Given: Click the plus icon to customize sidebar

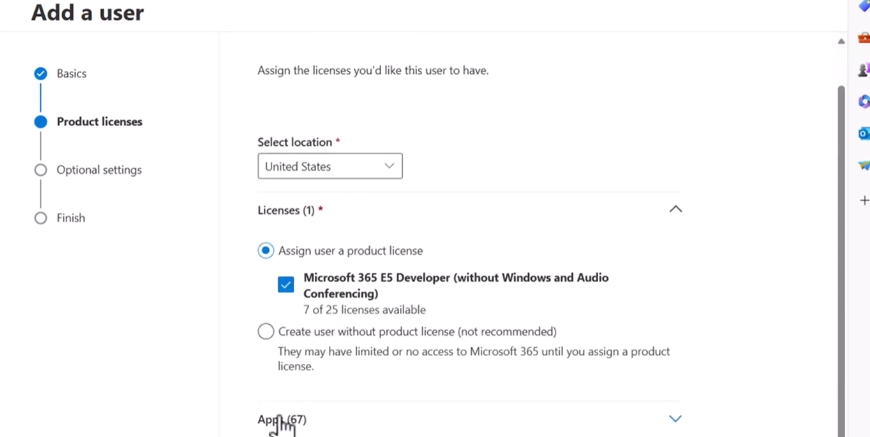Looking at the screenshot, I should point(864,201).
